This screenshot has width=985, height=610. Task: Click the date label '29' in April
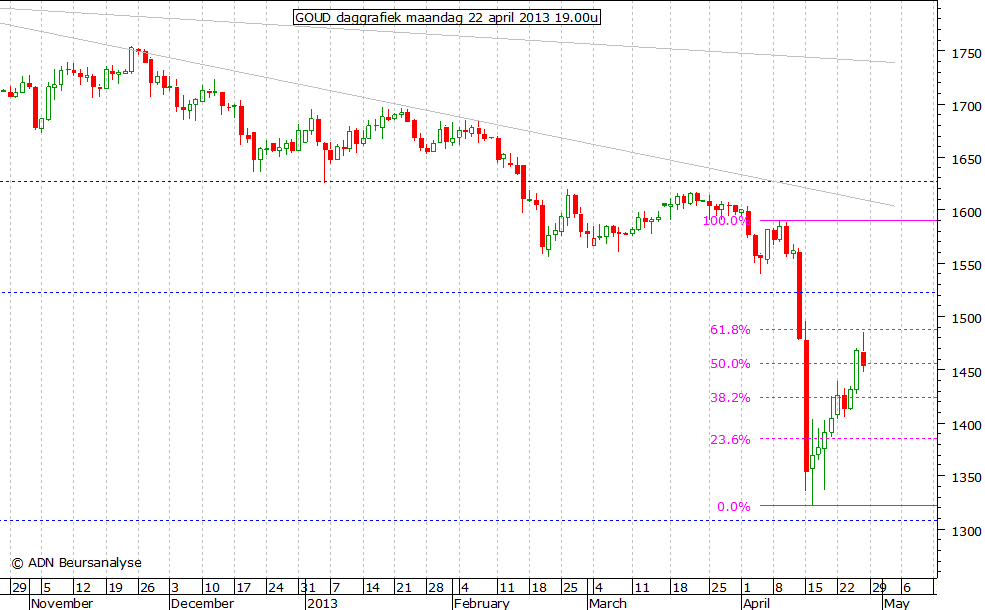[879, 587]
